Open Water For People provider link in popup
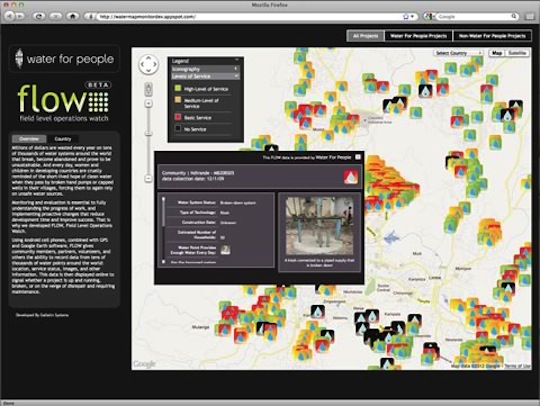 (333, 157)
